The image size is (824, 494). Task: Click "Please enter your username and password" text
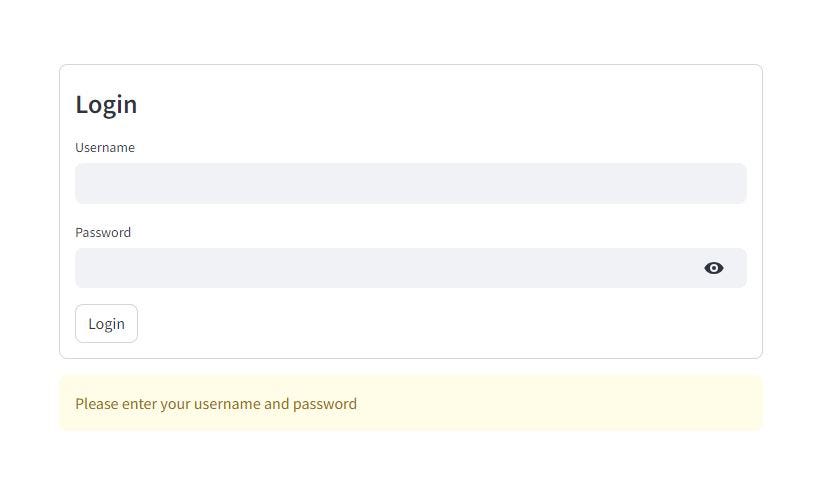point(216,404)
